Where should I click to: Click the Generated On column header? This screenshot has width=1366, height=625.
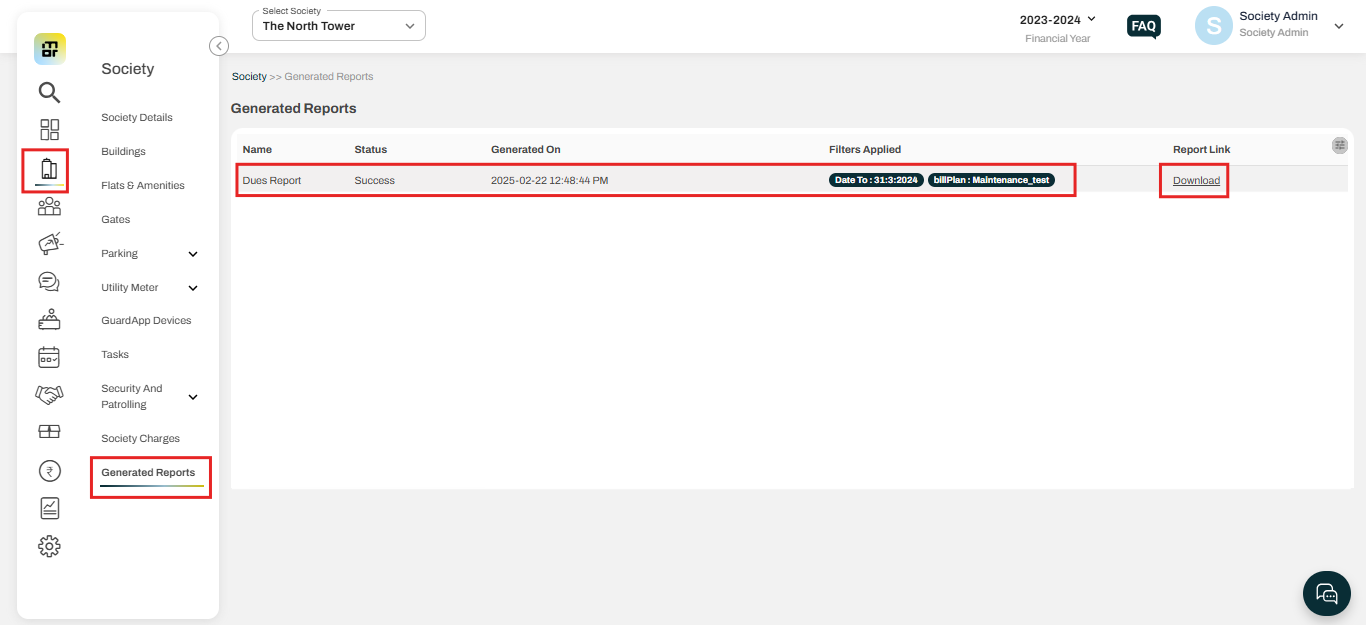point(526,150)
